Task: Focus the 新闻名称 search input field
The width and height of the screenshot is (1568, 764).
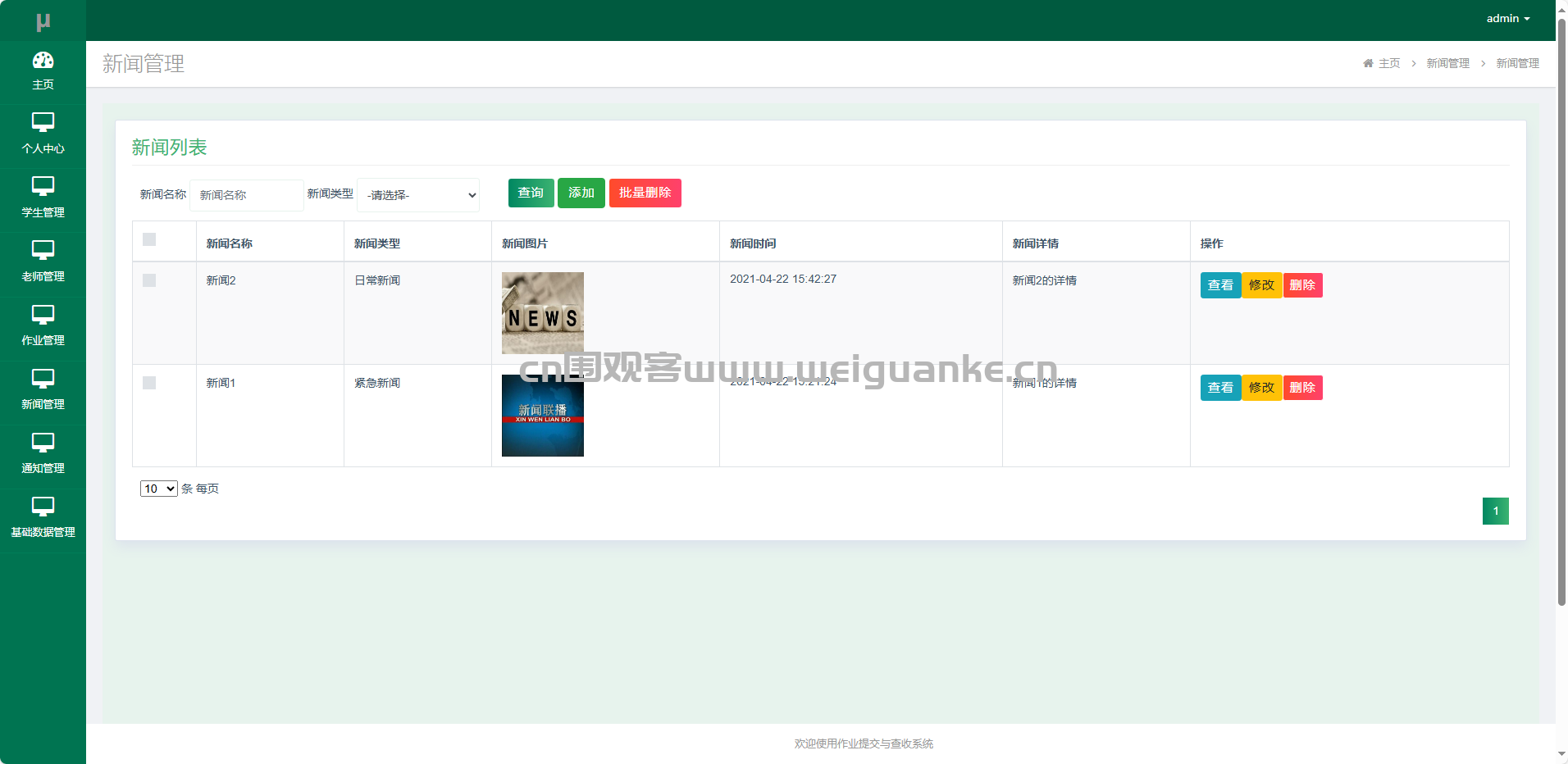Action: pos(247,195)
